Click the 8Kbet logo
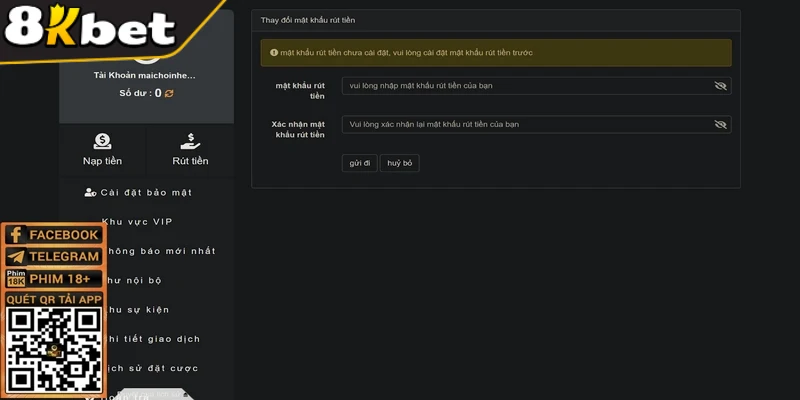This screenshot has width=800, height=400. click(88, 30)
